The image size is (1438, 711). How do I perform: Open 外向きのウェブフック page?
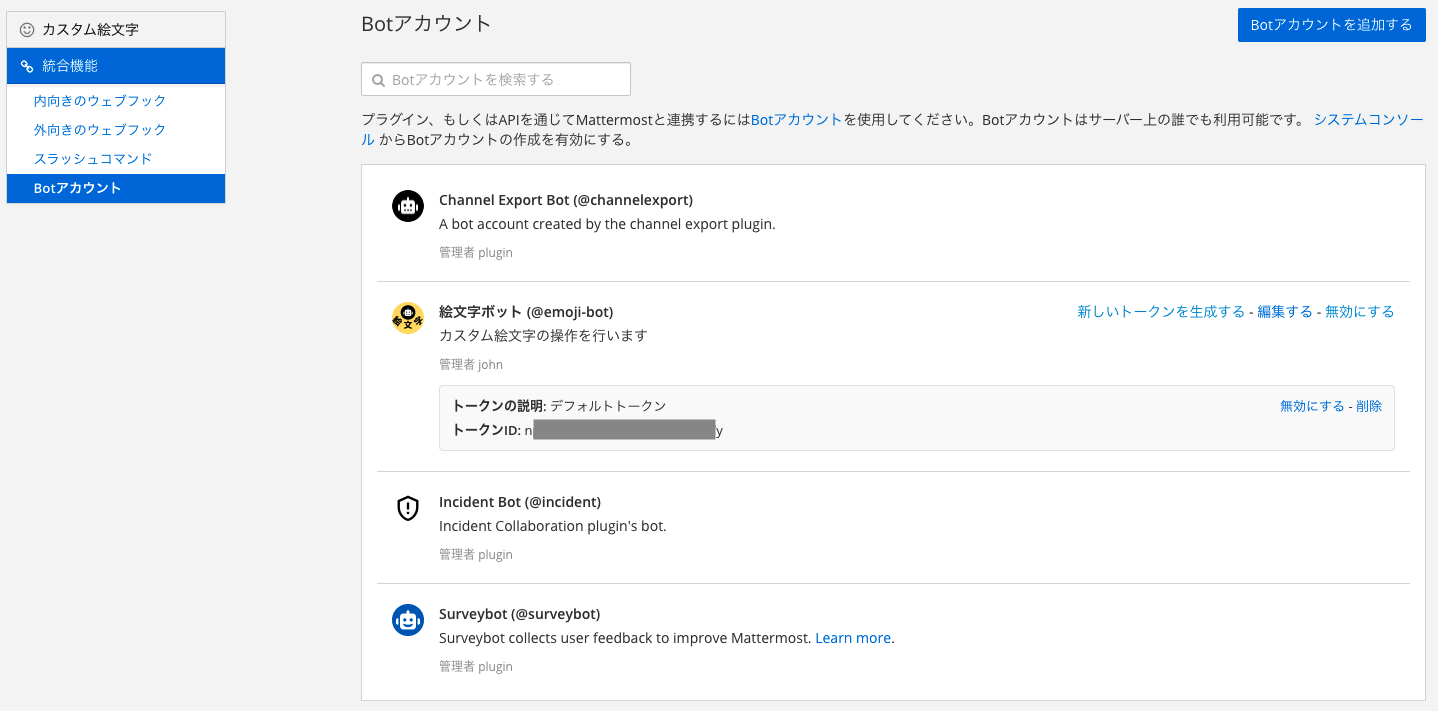point(100,130)
